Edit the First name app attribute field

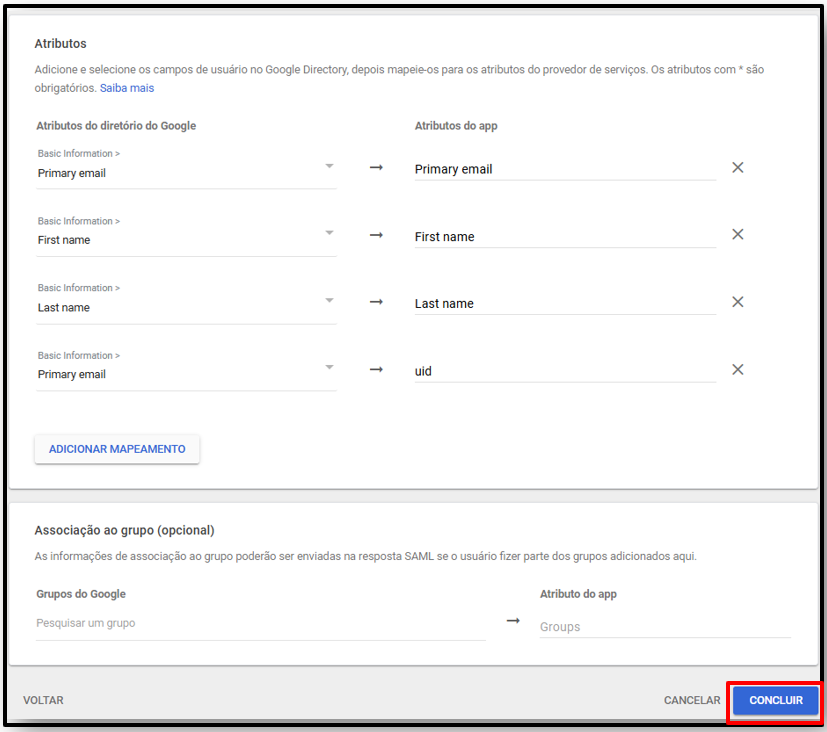pyautogui.click(x=565, y=237)
